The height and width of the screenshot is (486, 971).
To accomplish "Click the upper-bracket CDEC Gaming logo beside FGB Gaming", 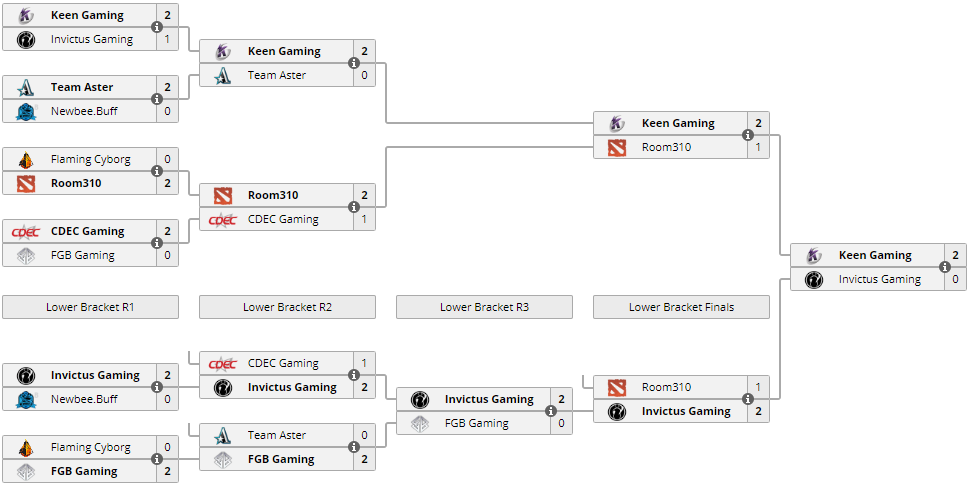I will 27,231.
